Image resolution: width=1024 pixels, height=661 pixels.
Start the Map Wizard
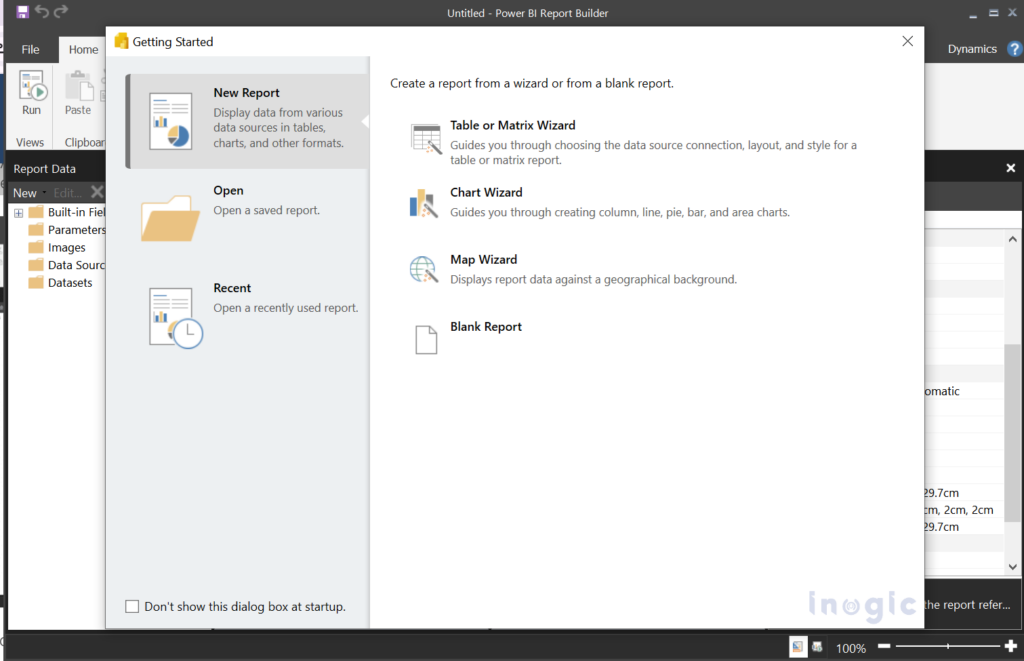(x=484, y=259)
